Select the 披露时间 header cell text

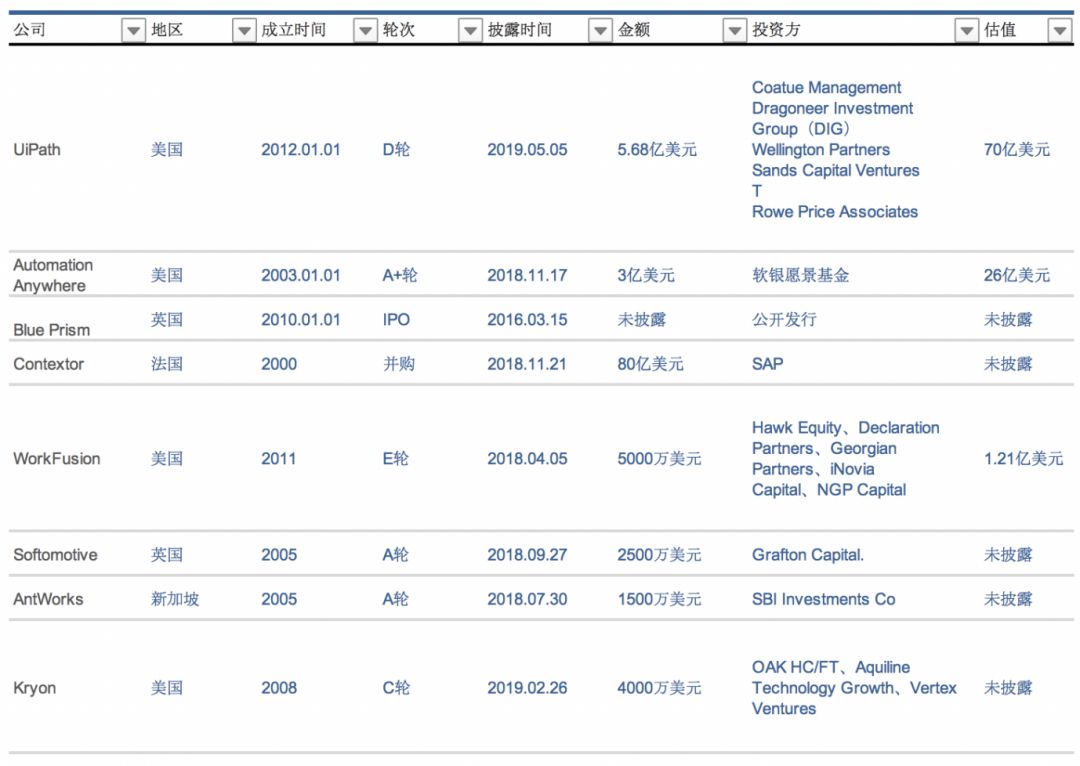coord(520,30)
